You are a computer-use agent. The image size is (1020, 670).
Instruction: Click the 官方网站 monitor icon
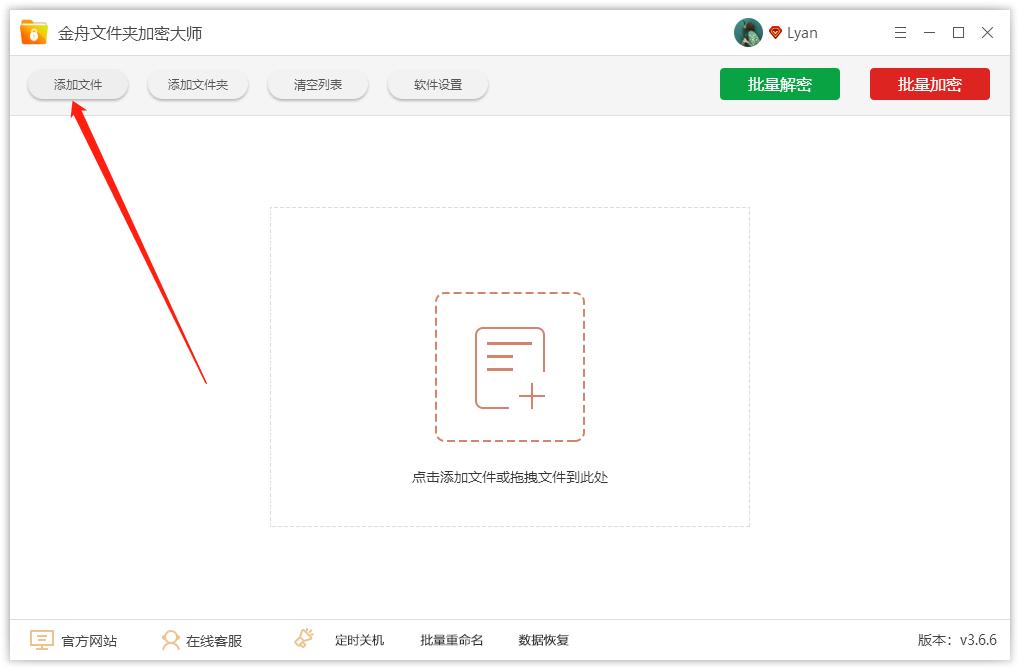click(x=41, y=639)
